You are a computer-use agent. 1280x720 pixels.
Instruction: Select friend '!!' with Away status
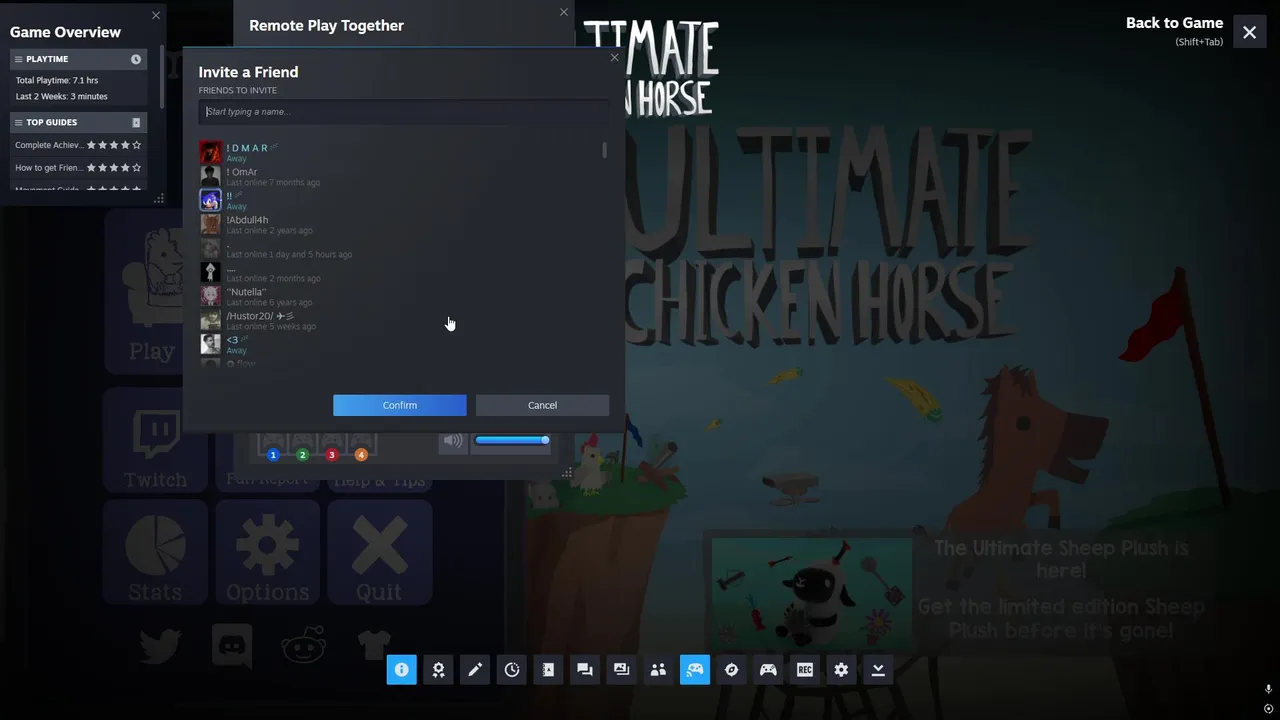click(x=400, y=200)
